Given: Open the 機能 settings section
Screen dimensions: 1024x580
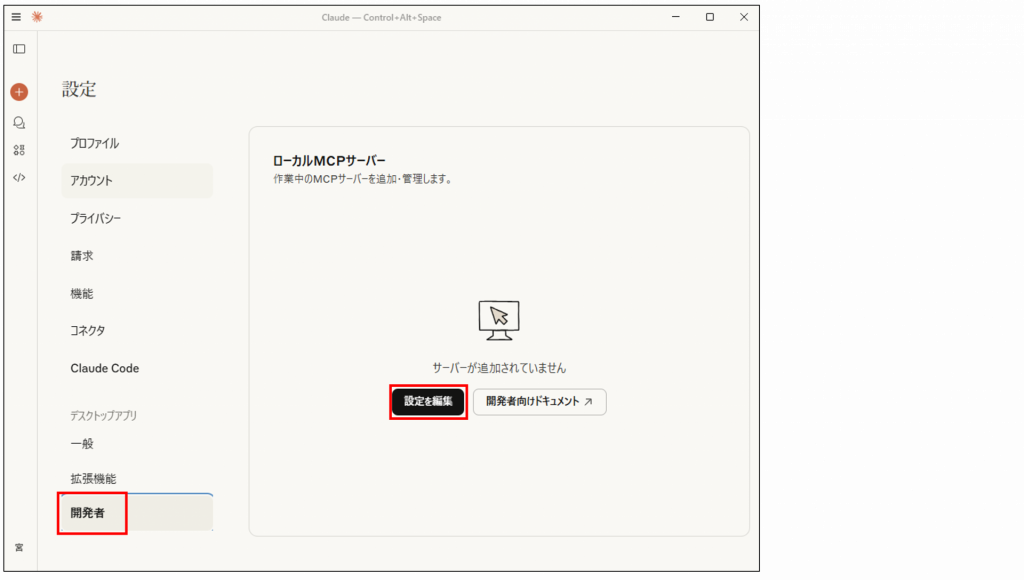Looking at the screenshot, I should pos(82,294).
